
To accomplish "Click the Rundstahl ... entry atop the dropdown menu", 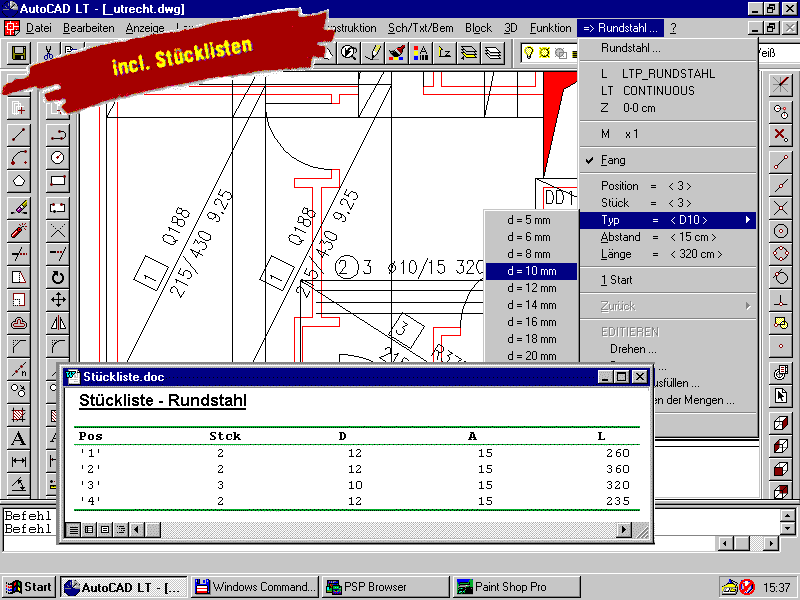I will click(668, 48).
